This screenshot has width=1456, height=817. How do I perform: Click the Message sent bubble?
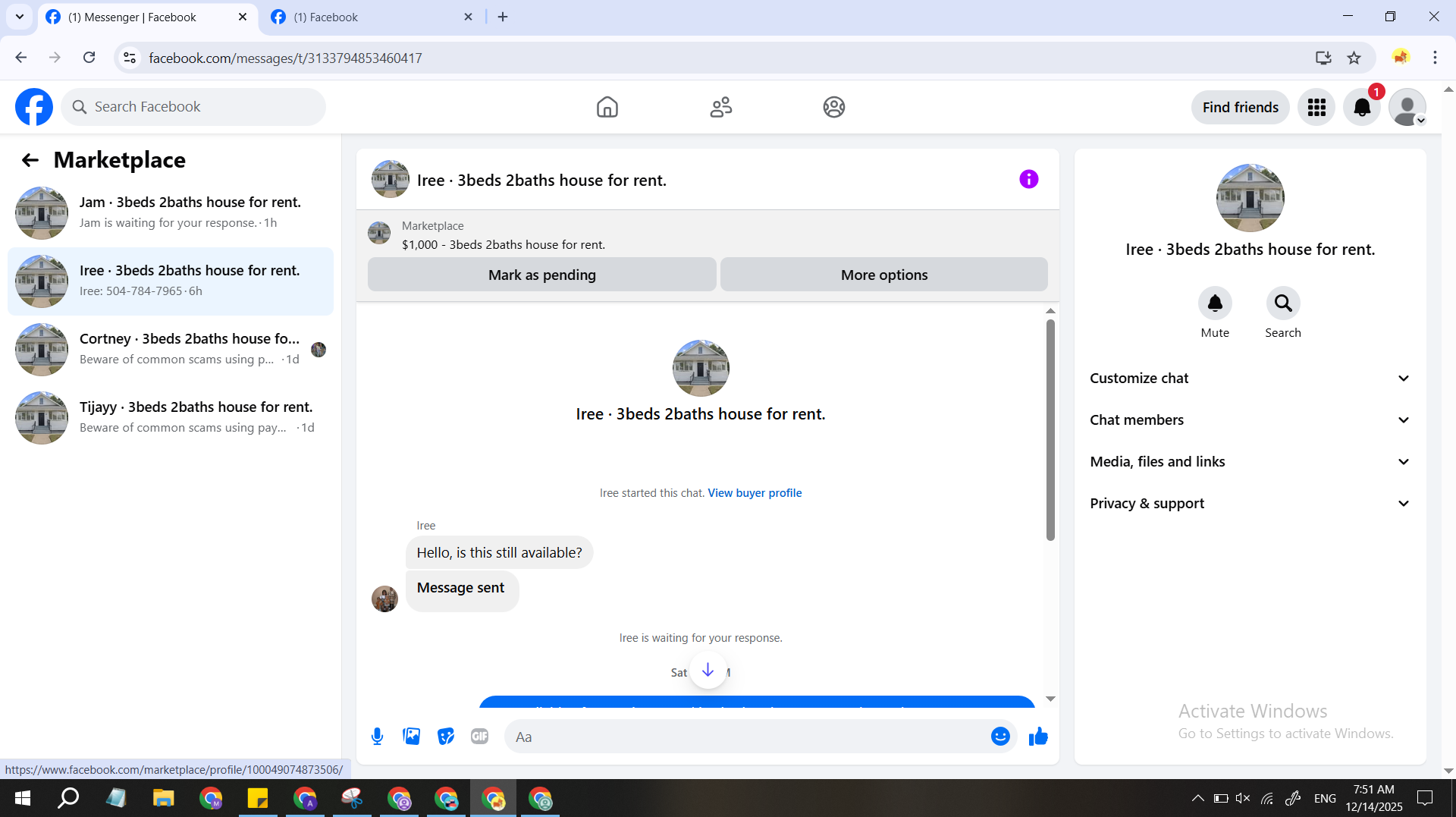click(462, 591)
